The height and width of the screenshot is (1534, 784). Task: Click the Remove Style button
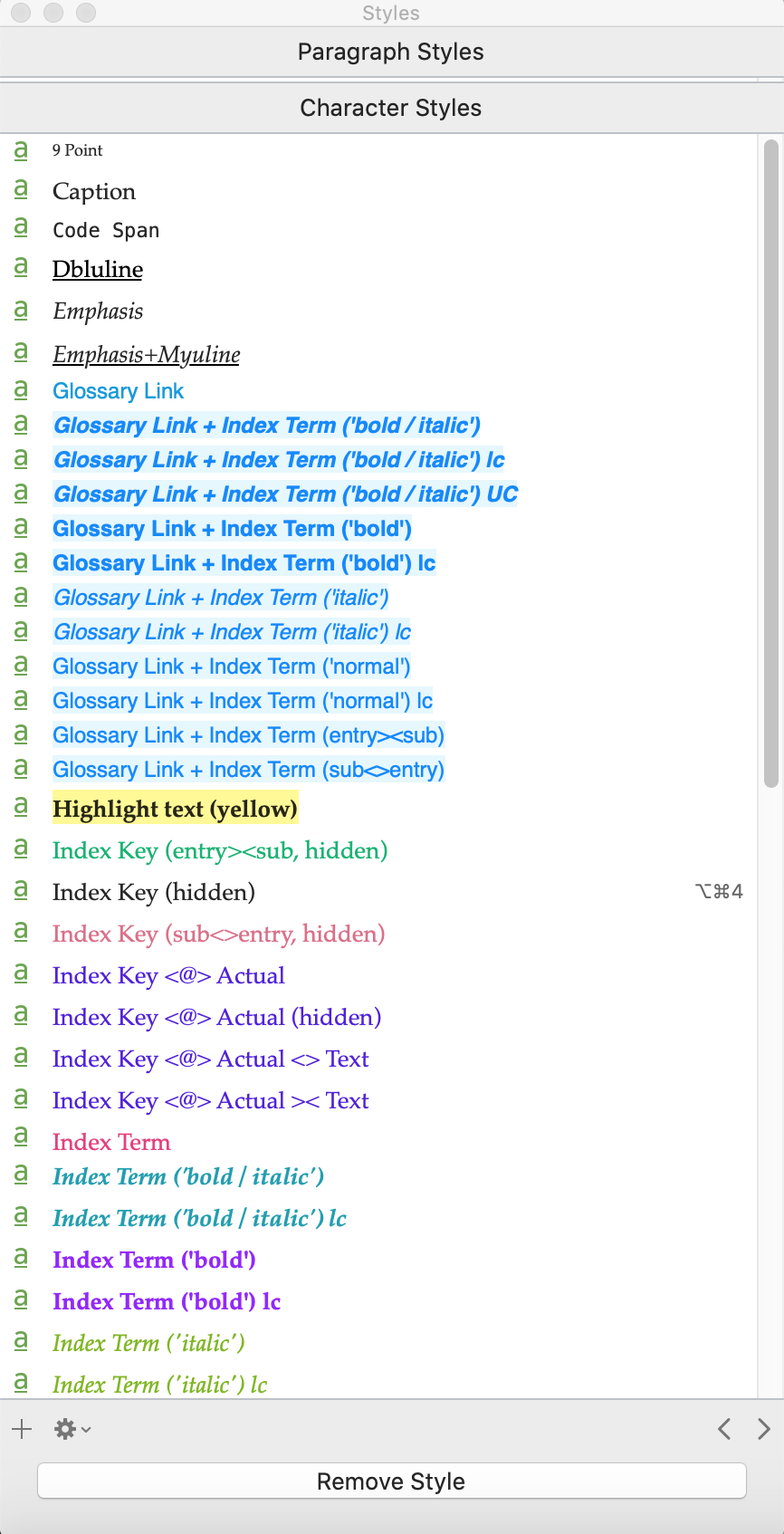(x=391, y=1481)
